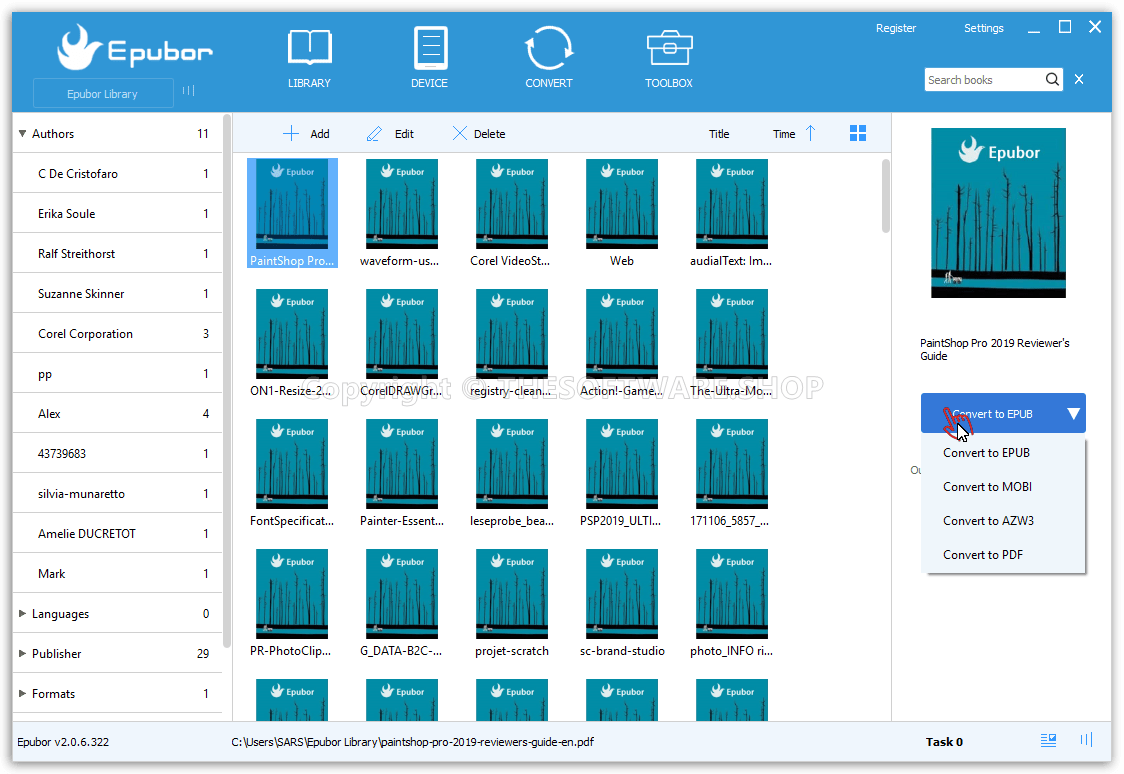
Task: Click the Convert circular arrows icon
Action: [549, 49]
